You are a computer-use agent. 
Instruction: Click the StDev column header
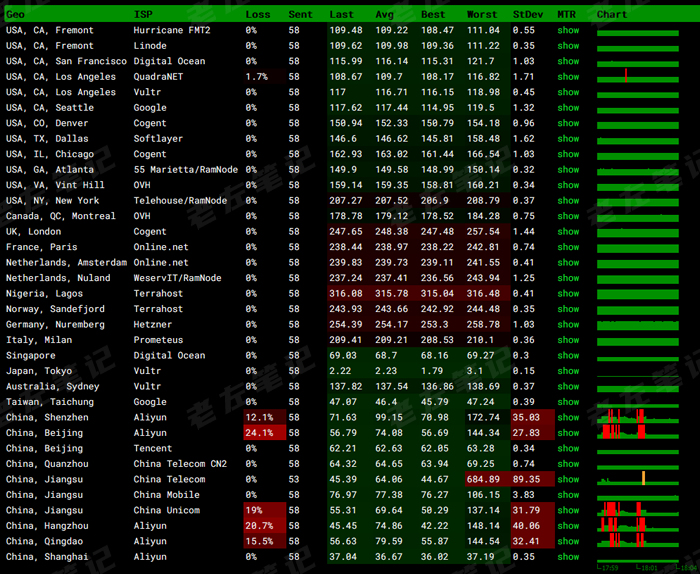[x=528, y=14]
